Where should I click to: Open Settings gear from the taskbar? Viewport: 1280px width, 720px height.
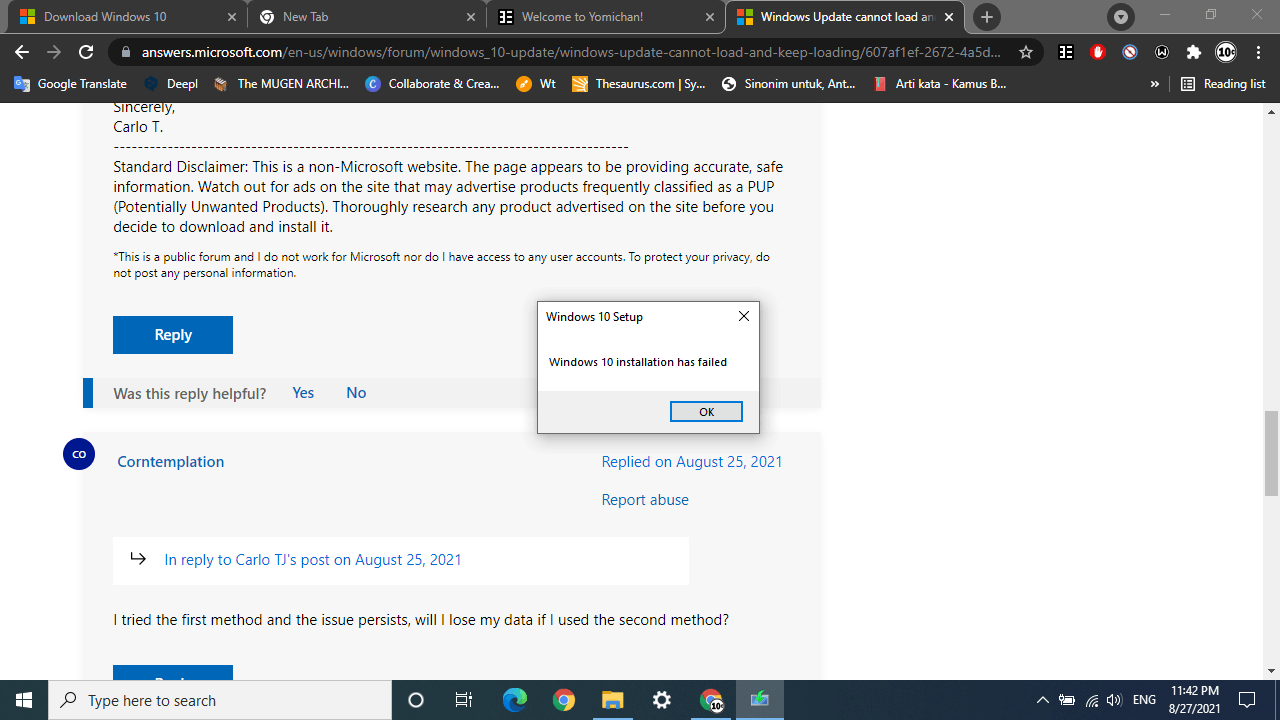tap(661, 700)
